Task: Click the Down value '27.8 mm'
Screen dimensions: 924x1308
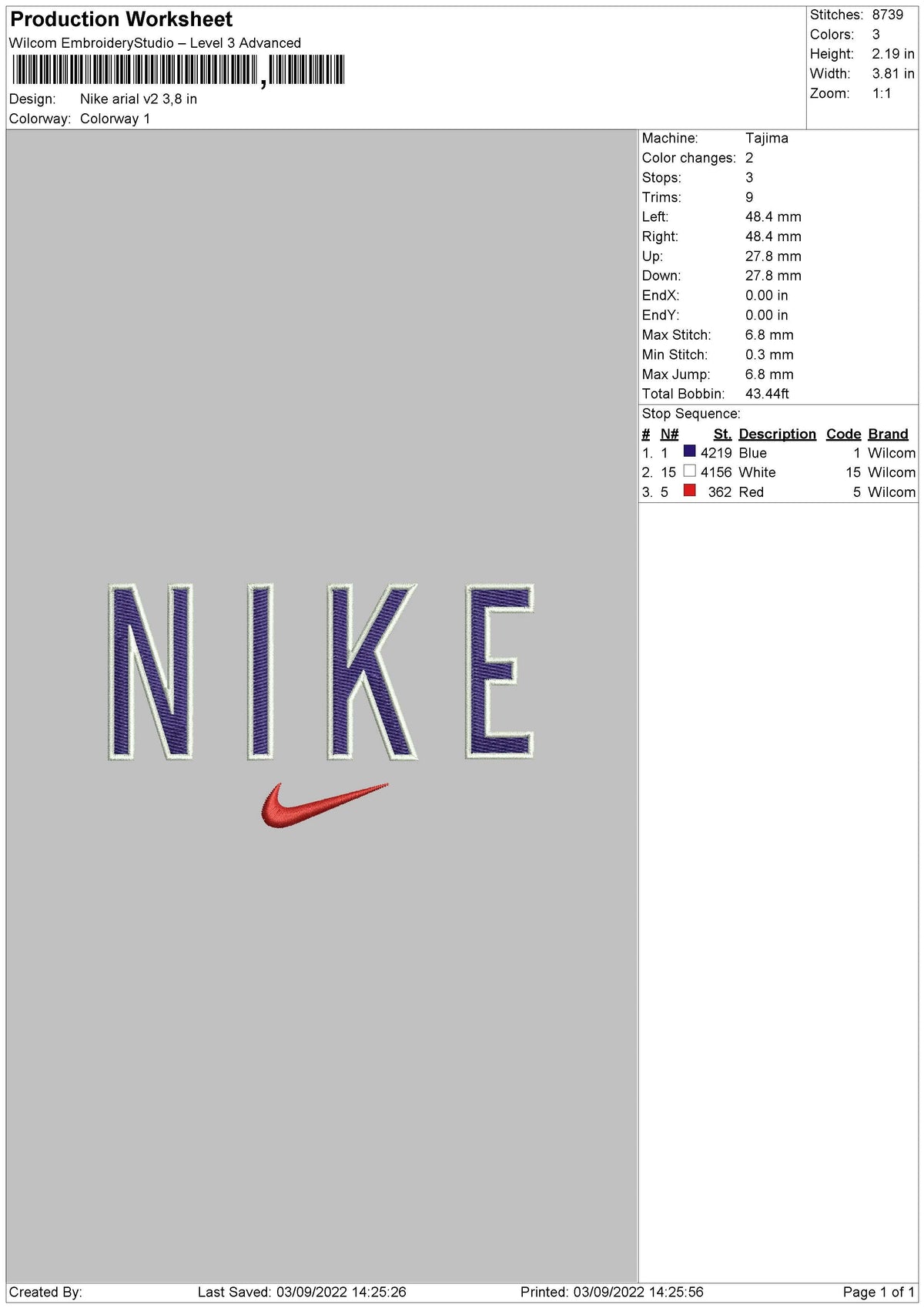Action: [773, 276]
